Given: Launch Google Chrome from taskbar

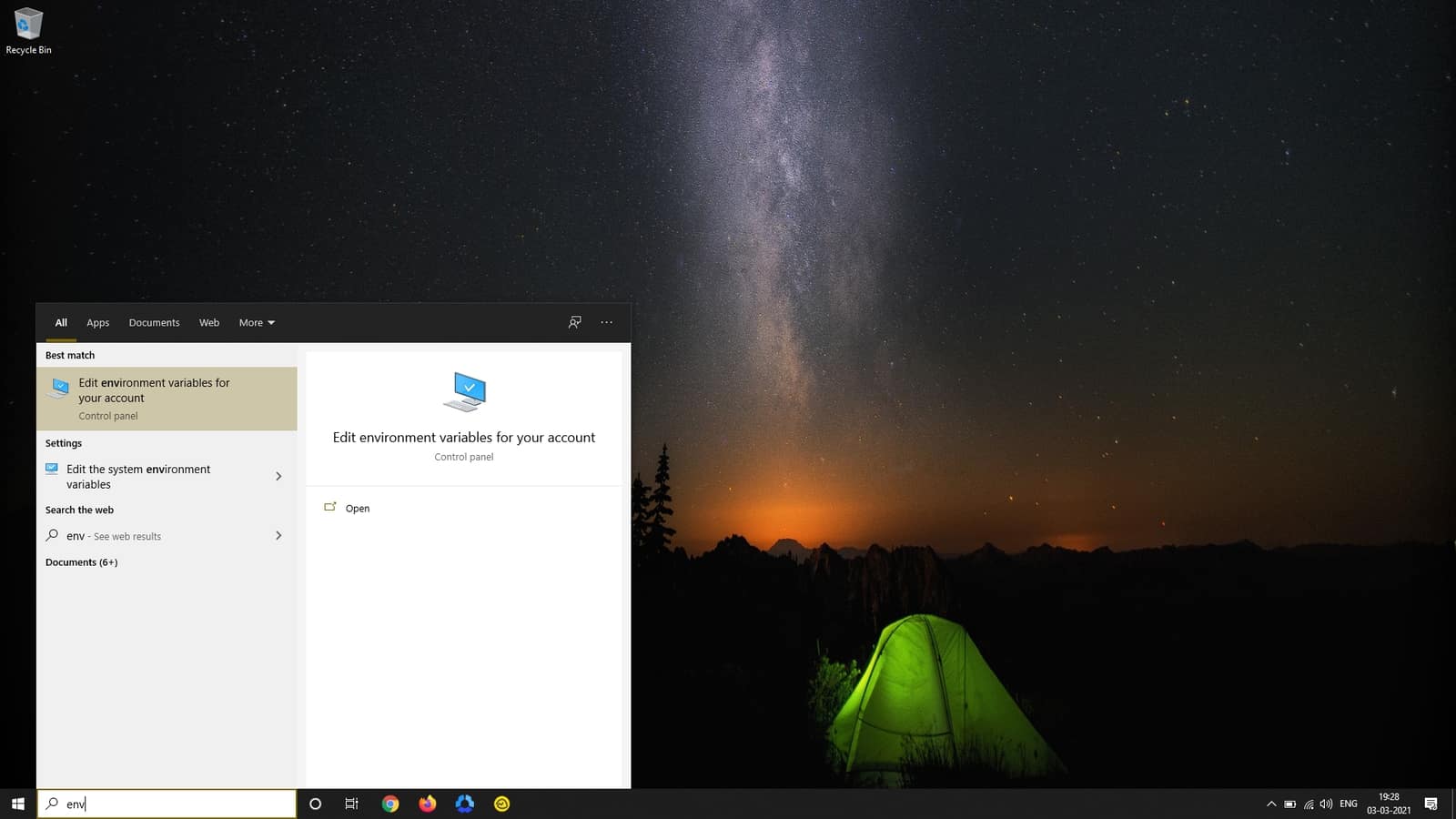Looking at the screenshot, I should (390, 804).
